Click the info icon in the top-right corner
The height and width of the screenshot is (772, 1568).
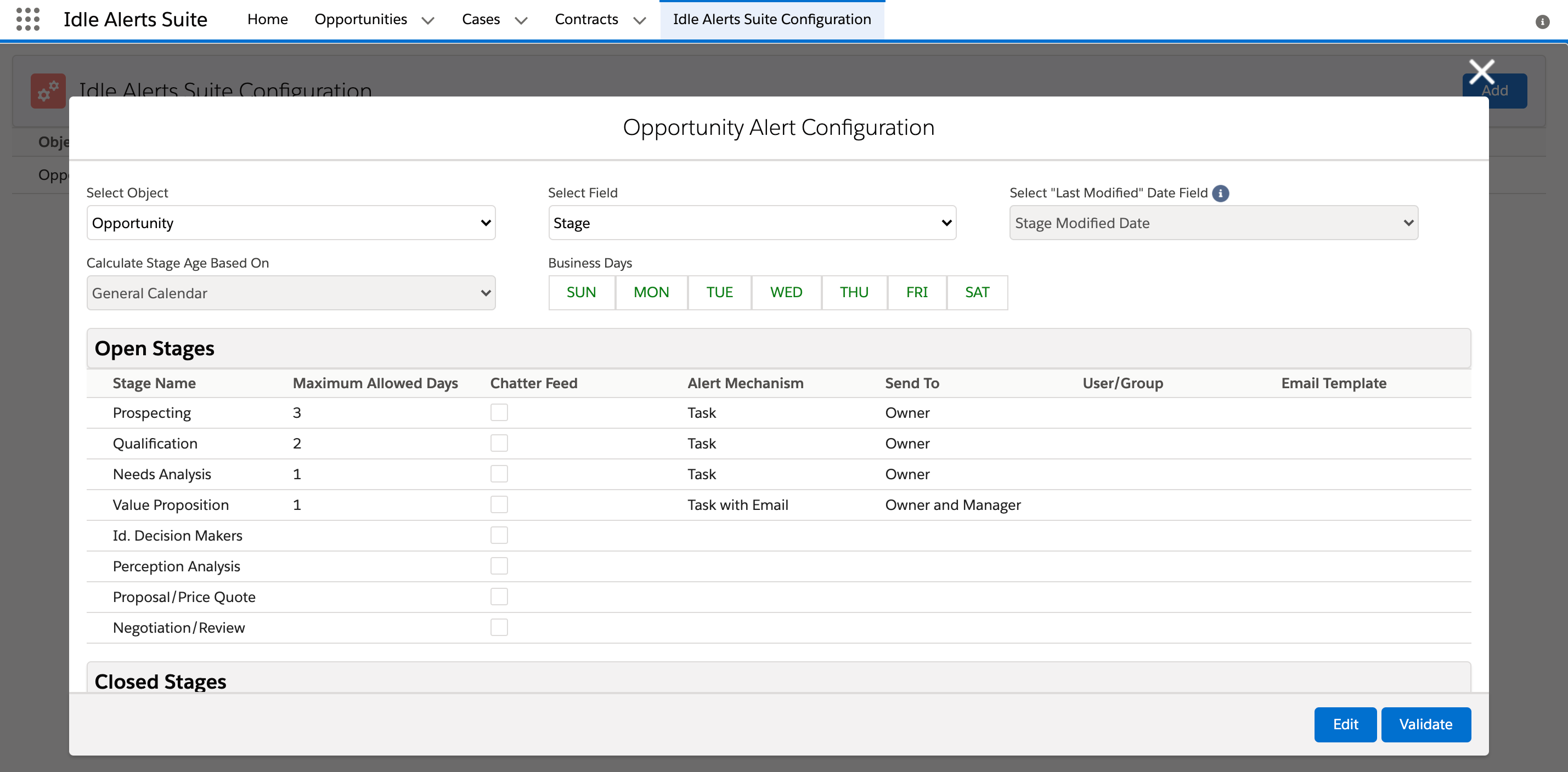pos(1542,22)
